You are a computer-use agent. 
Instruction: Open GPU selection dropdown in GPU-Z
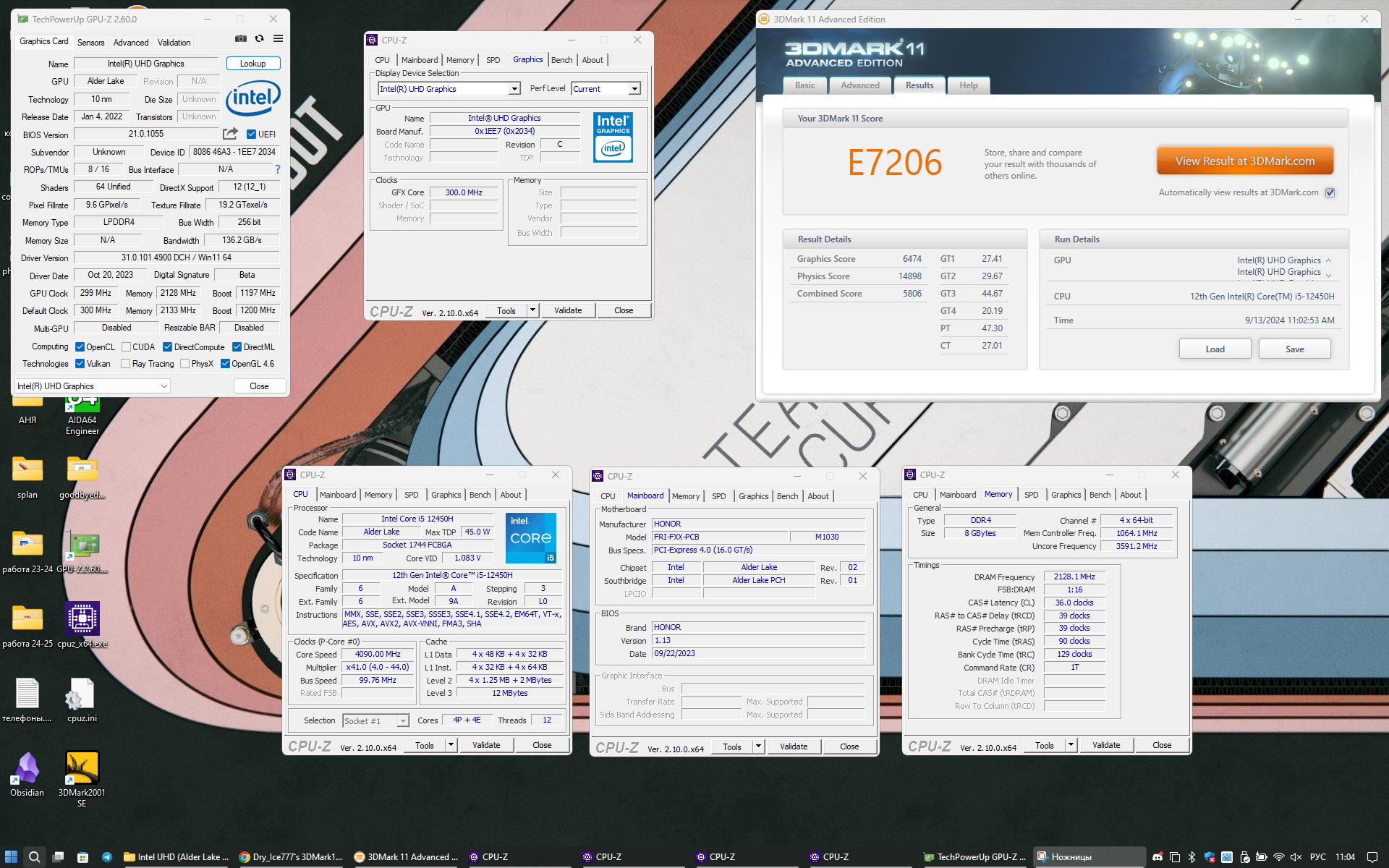point(93,386)
